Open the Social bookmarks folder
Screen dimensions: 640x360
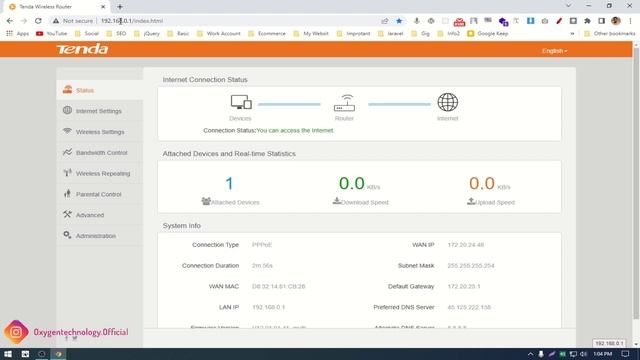[87, 33]
